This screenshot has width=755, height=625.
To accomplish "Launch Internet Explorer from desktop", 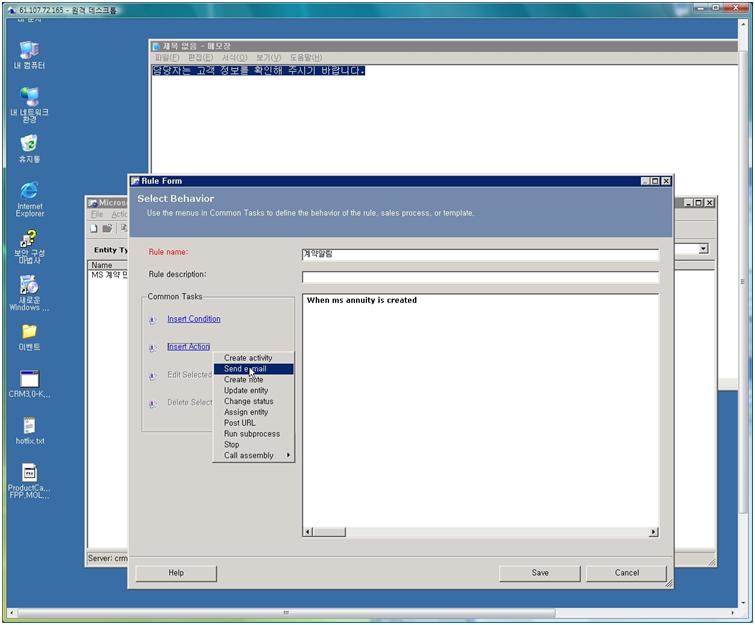I will [x=29, y=199].
